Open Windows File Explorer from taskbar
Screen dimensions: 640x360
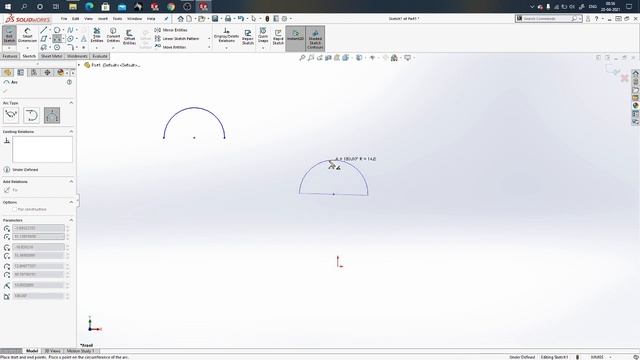point(73,7)
